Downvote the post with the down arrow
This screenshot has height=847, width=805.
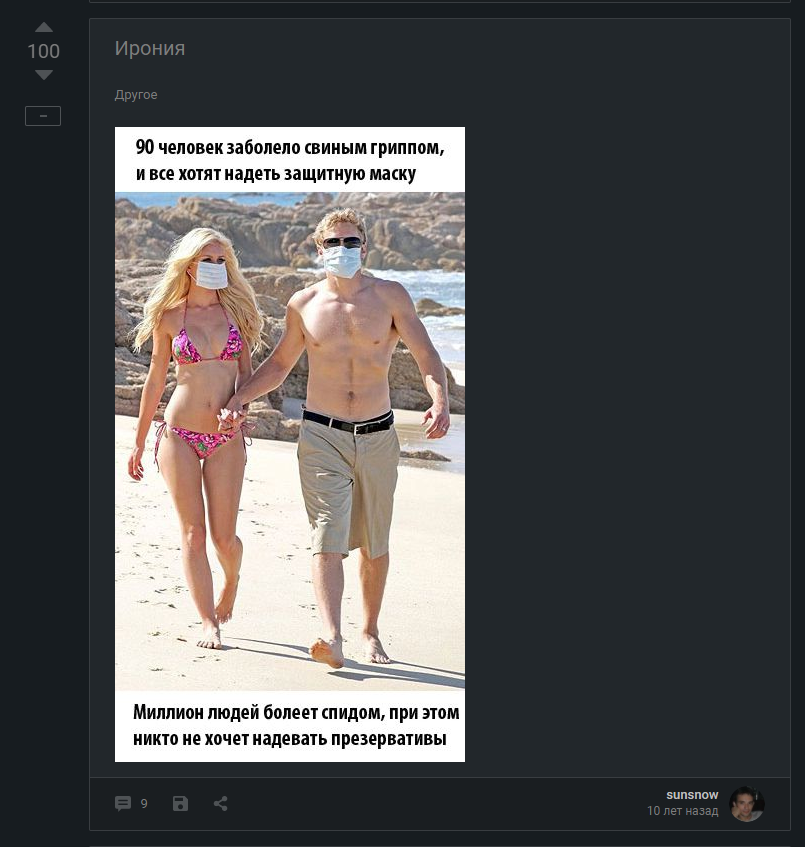pos(44,75)
